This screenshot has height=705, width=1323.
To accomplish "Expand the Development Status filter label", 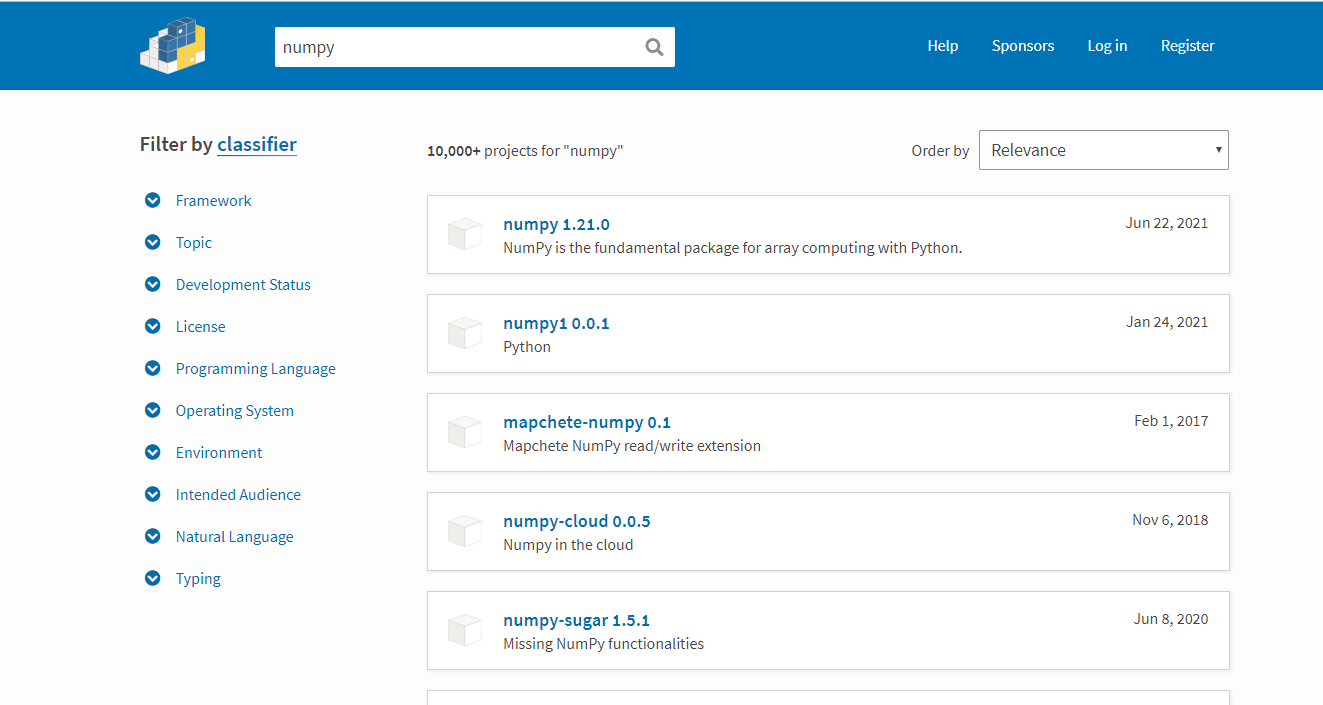I will pyautogui.click(x=243, y=284).
